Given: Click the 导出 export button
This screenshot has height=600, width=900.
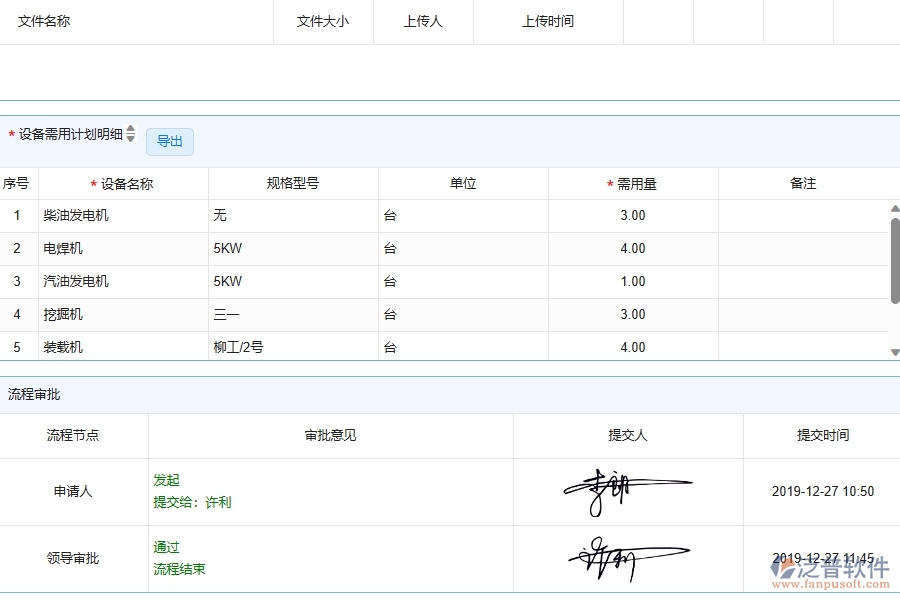Looking at the screenshot, I should [x=169, y=141].
